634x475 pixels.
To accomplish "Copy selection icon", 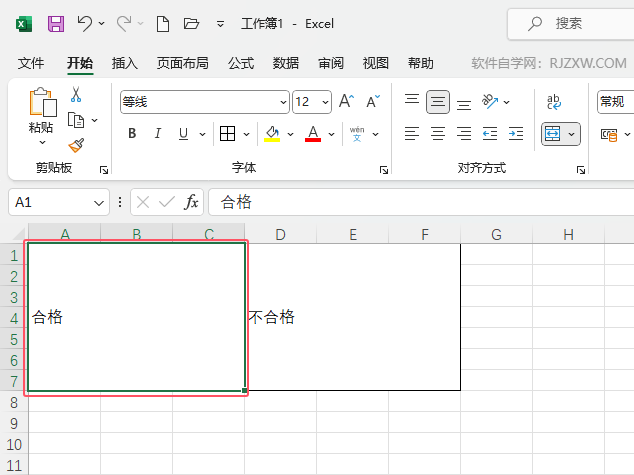I will [x=76, y=120].
